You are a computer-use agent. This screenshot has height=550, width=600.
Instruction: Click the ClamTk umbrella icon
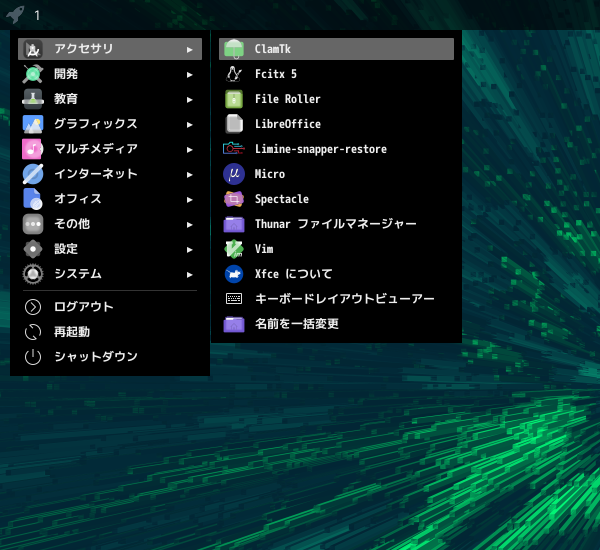click(234, 49)
